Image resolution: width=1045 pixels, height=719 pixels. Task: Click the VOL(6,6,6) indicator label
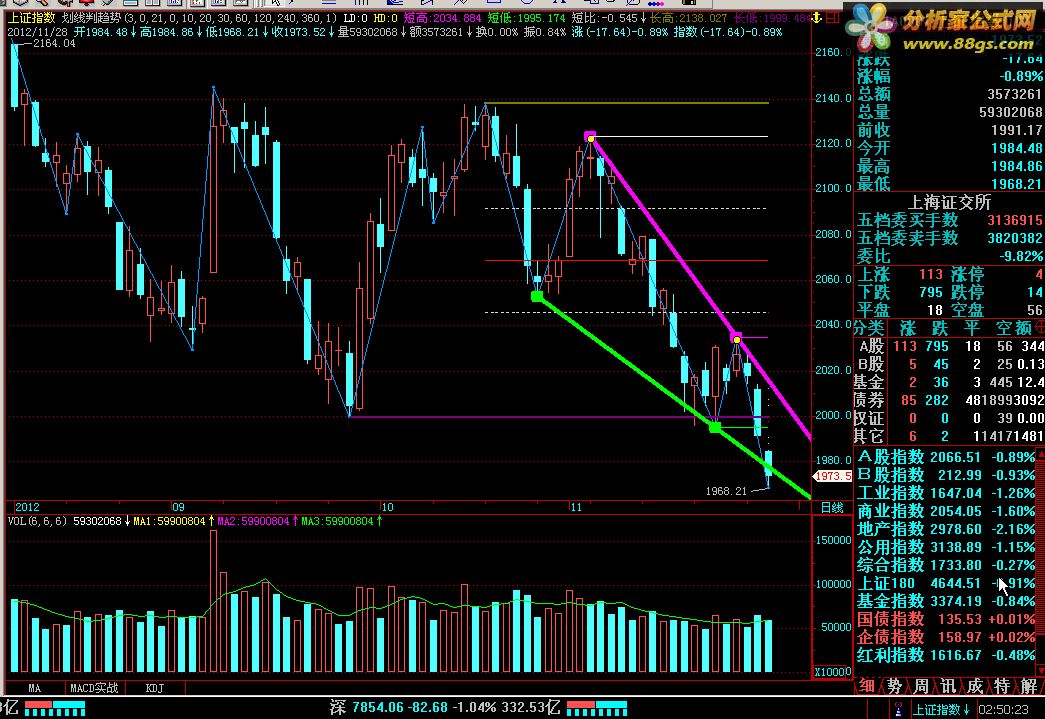37,521
